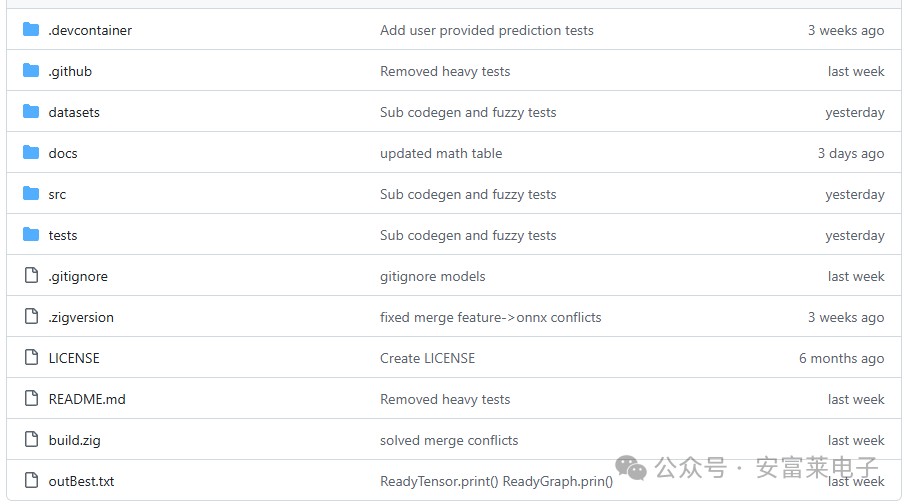
Task: Click the src folder icon
Action: [x=31, y=193]
